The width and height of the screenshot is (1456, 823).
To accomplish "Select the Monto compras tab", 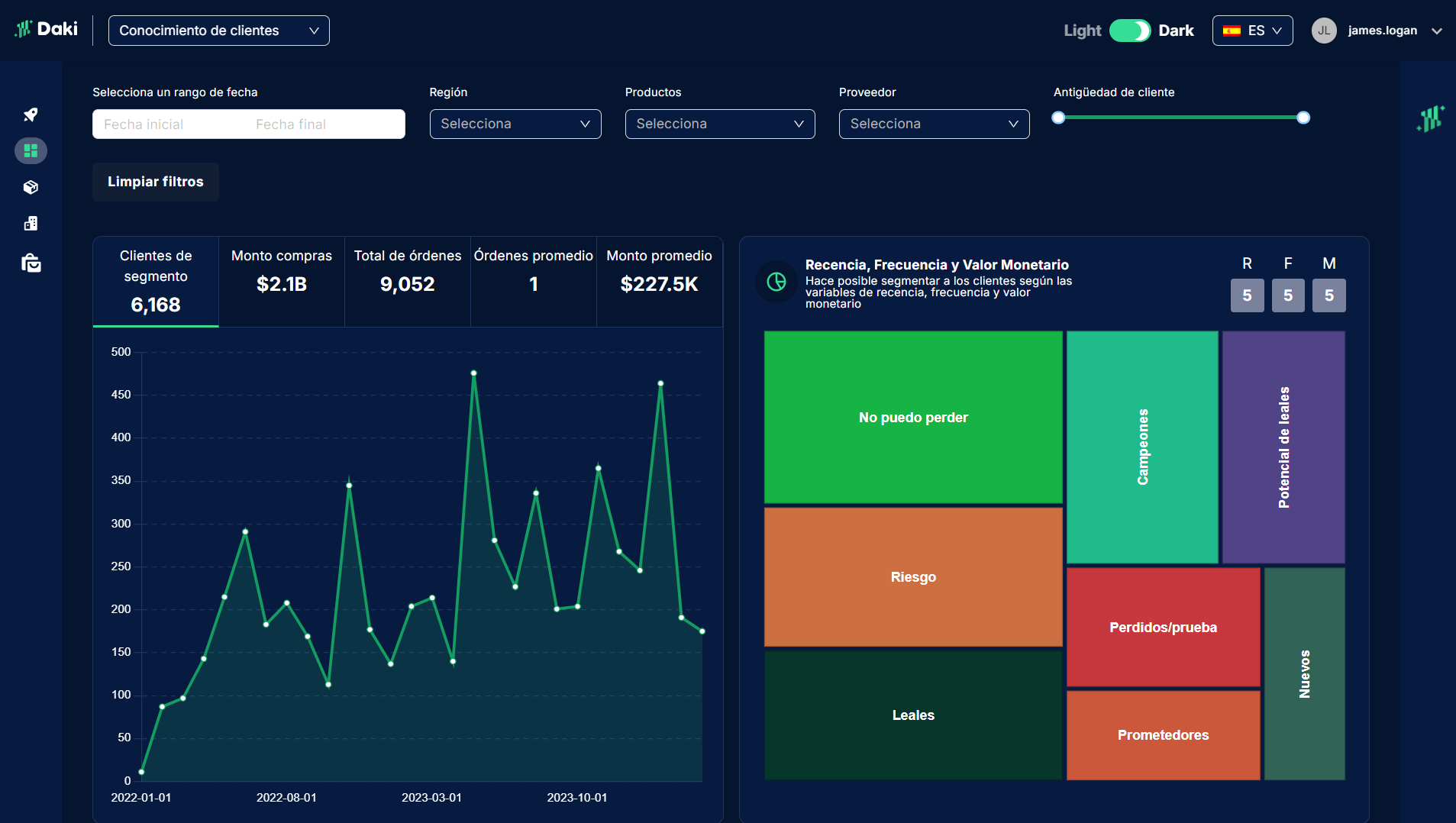I will (282, 281).
